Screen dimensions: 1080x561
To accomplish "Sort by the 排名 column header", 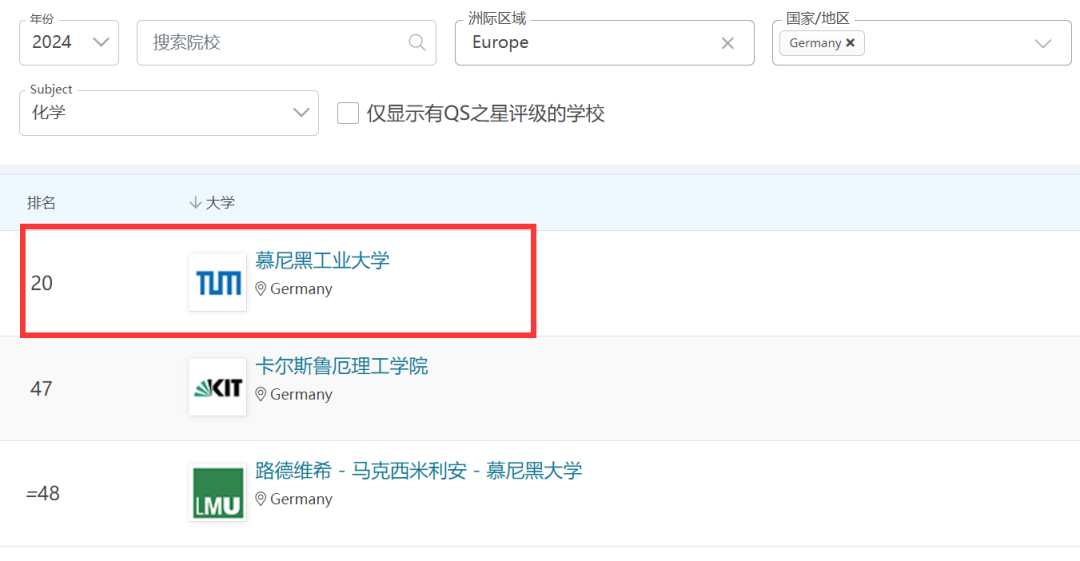I will pyautogui.click(x=41, y=203).
